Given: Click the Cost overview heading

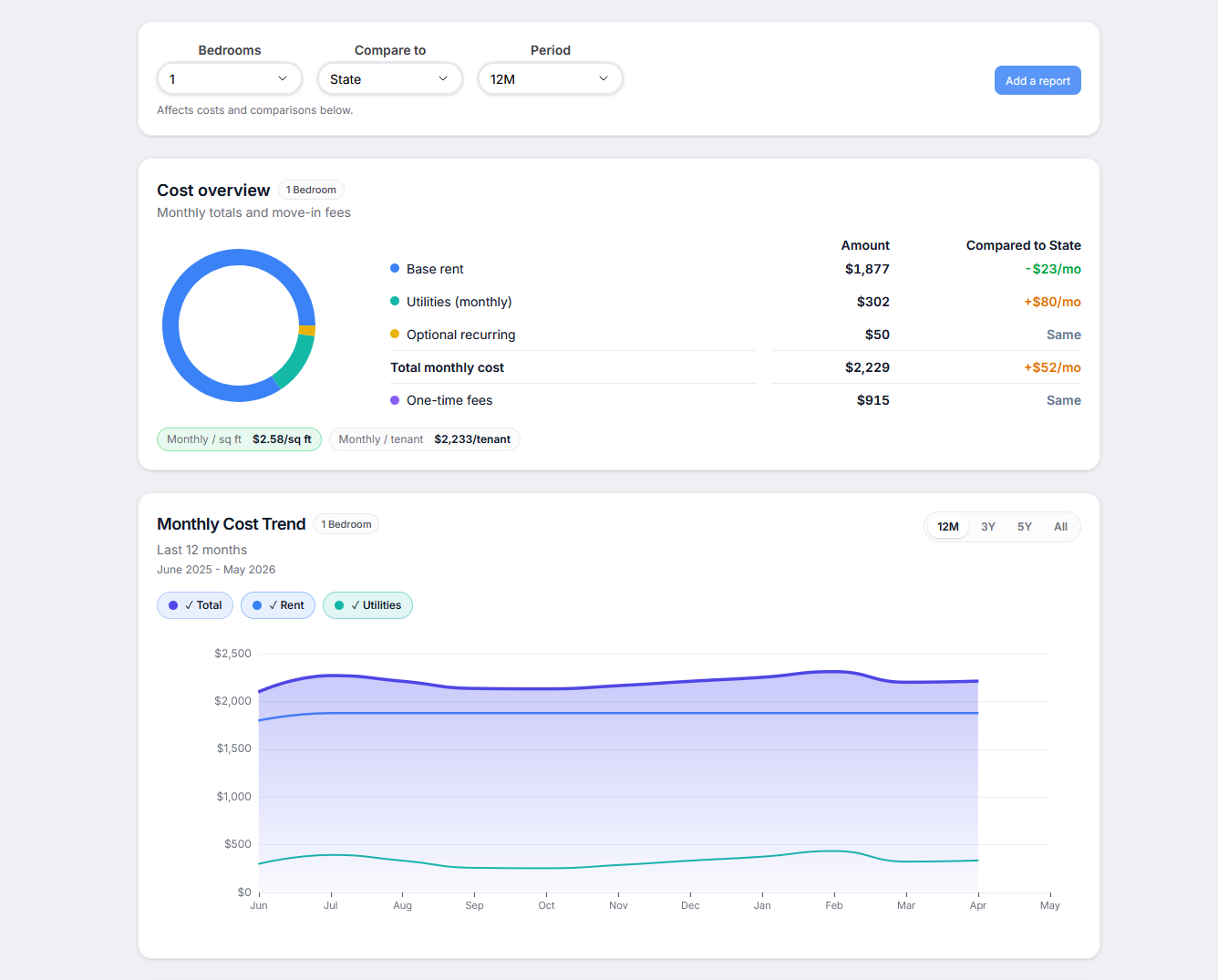Looking at the screenshot, I should click(213, 191).
